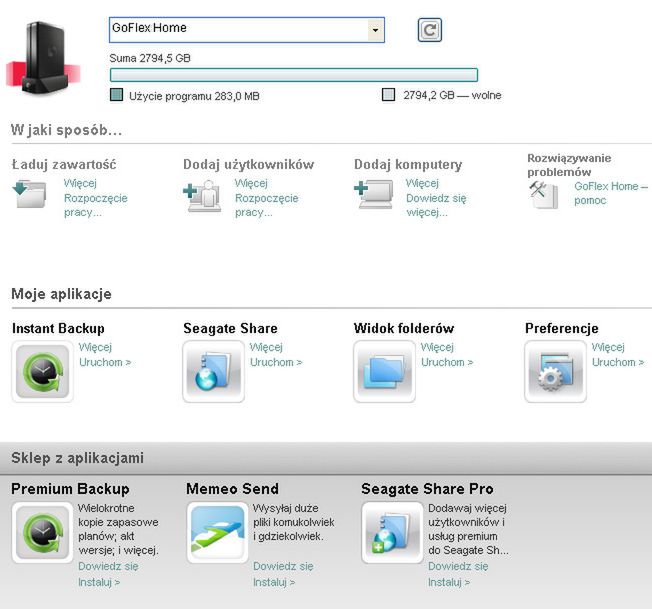Click the 'Seagate Share' title under Moje aplikacje
The height and width of the screenshot is (609, 652).
230,328
